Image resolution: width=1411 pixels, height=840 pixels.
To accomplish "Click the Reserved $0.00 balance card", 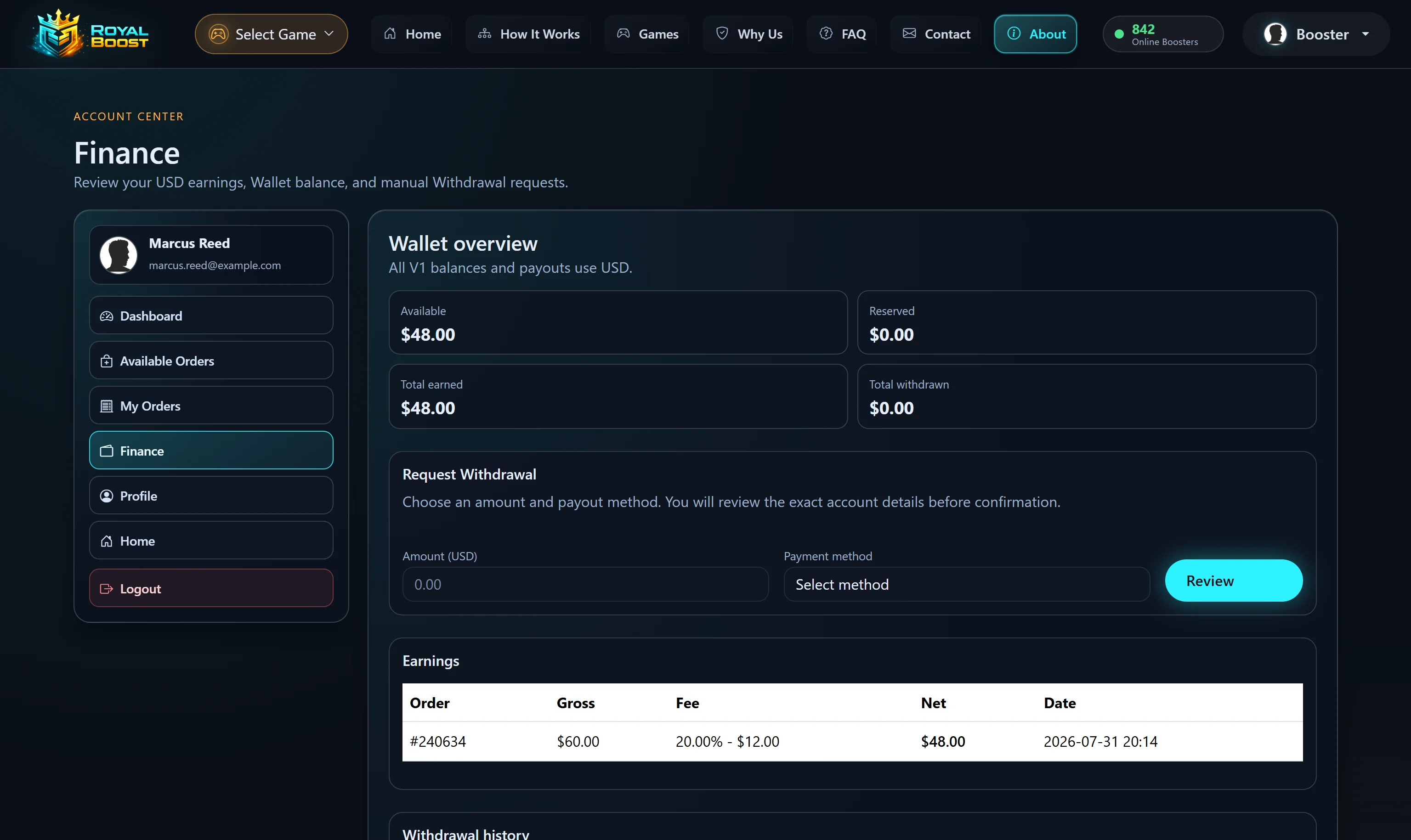I will click(x=1087, y=323).
